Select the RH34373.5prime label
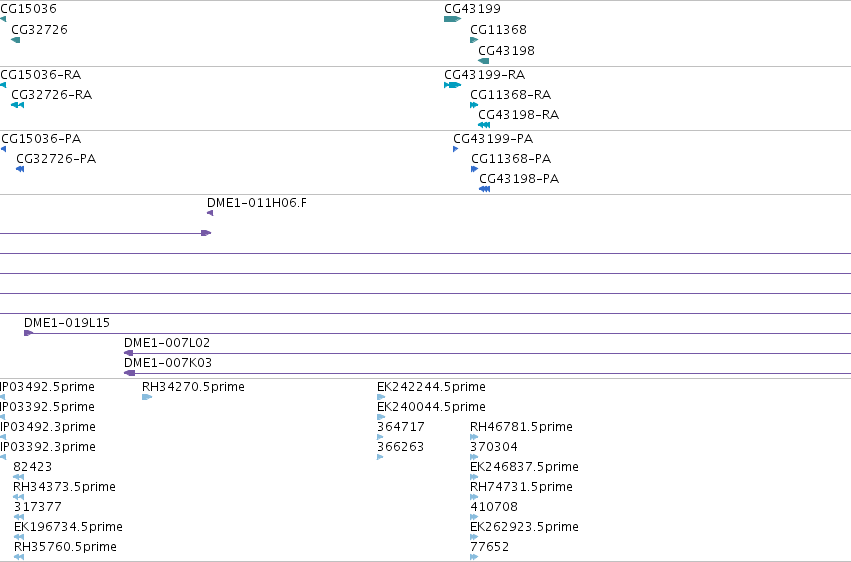Viewport: 851px width, 562px height. click(x=65, y=487)
